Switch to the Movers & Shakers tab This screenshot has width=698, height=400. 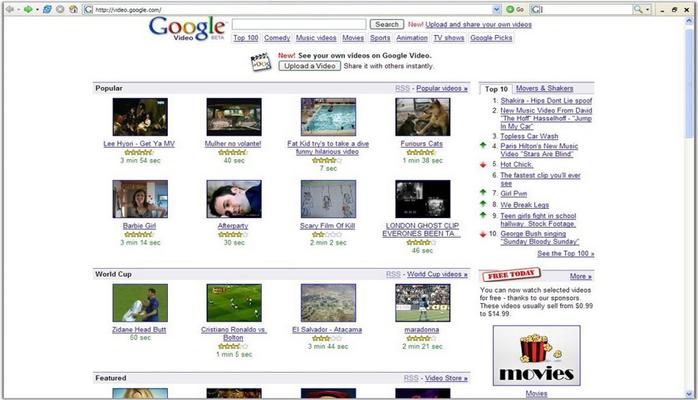[x=546, y=89]
